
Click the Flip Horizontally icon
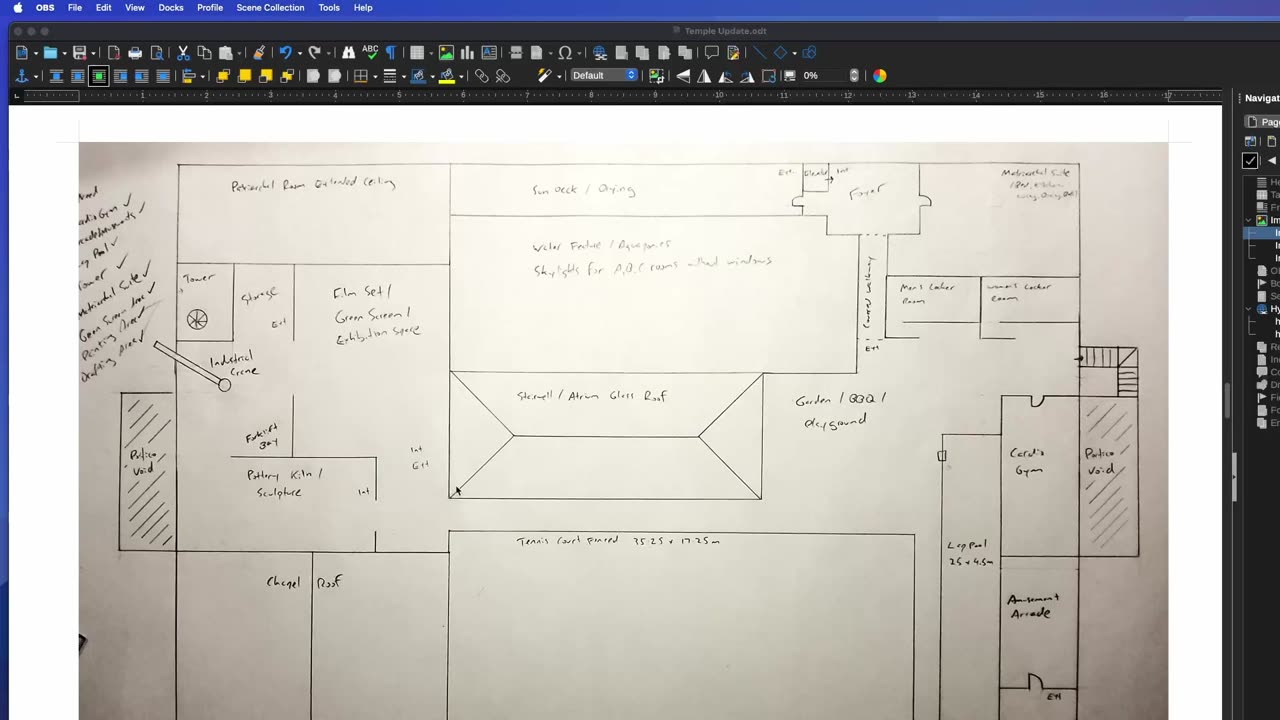tap(704, 75)
